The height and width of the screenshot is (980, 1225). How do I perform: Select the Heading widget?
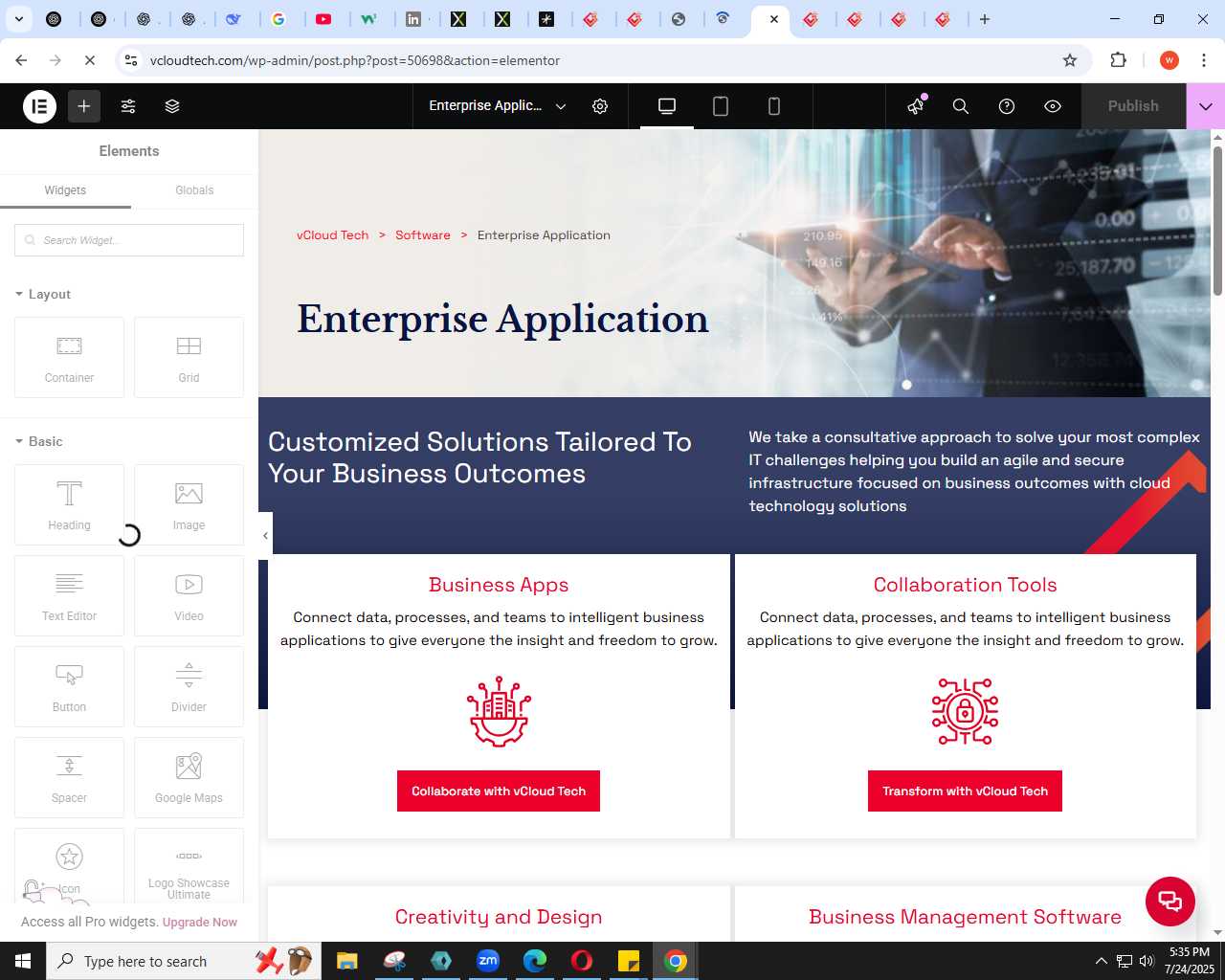[69, 504]
